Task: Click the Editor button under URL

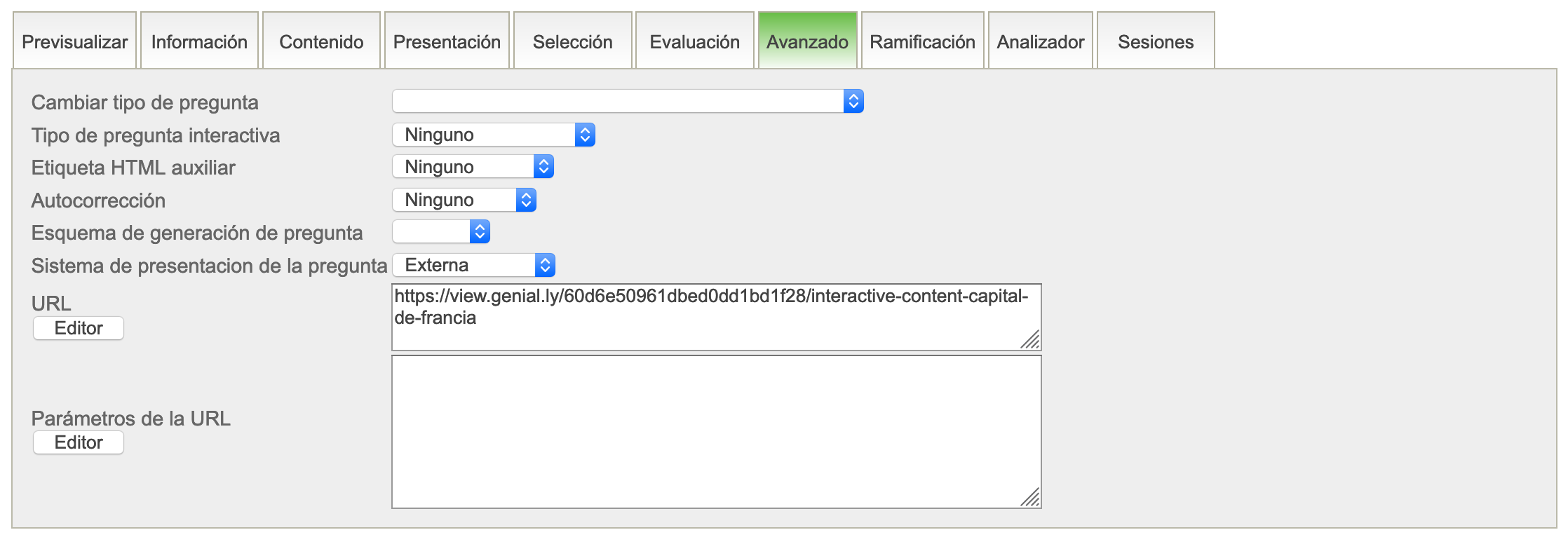Action: 79,328
